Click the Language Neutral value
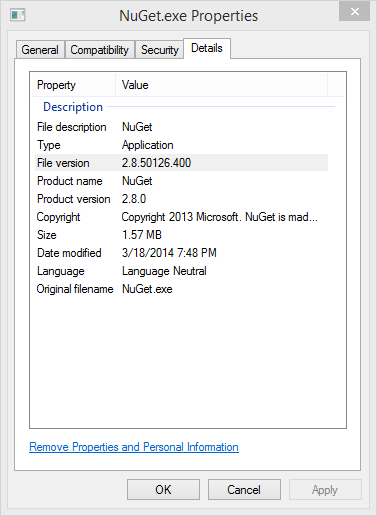 (x=164, y=271)
